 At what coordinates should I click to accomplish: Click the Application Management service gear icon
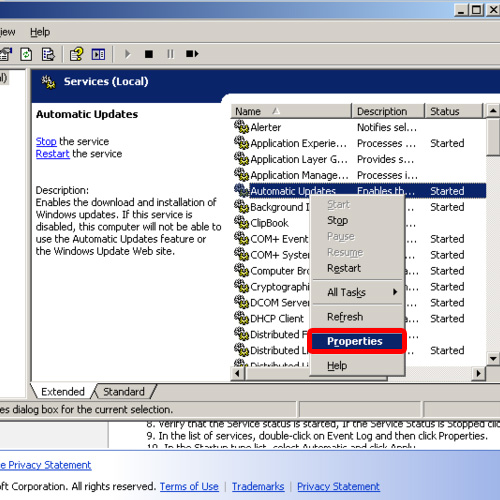(241, 174)
